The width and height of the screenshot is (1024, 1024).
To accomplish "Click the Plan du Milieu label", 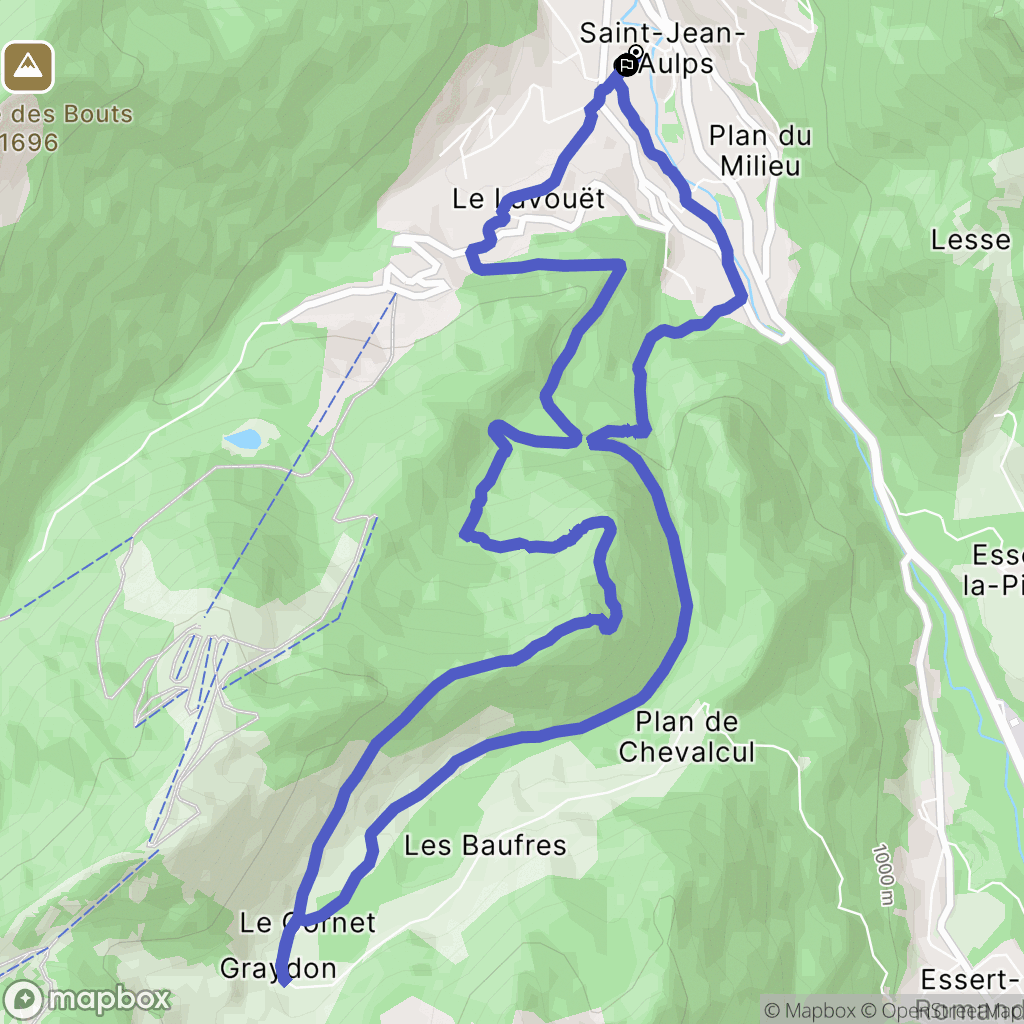I will pyautogui.click(x=760, y=150).
